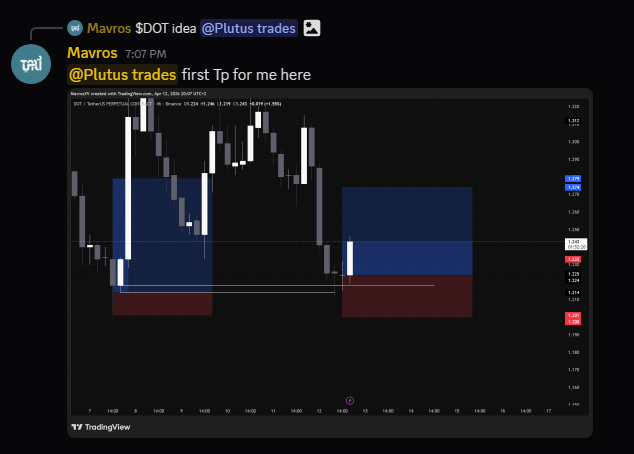Click the right red stop-loss zone

coord(406,296)
